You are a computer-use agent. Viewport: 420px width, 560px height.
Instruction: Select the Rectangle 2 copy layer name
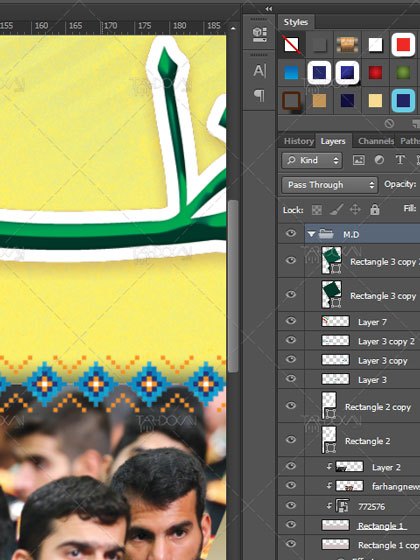378,407
